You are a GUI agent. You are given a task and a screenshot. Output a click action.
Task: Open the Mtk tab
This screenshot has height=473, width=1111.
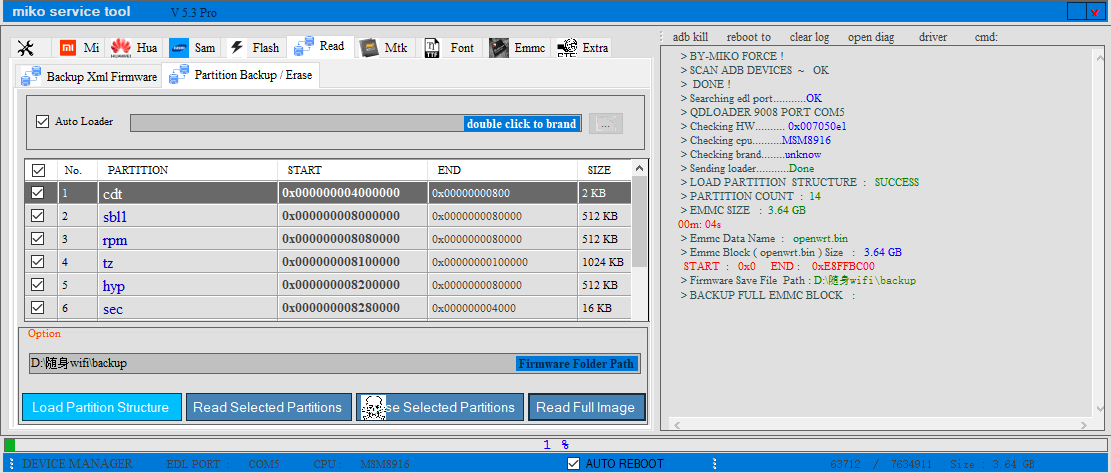[x=384, y=47]
